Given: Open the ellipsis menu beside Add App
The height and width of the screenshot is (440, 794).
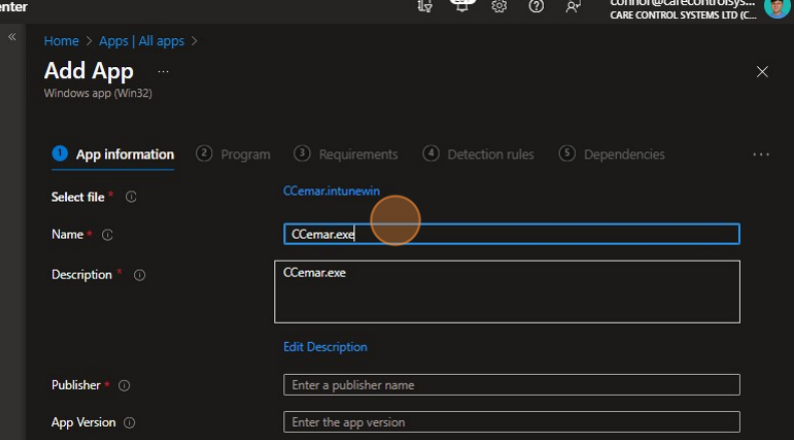Looking at the screenshot, I should (163, 72).
